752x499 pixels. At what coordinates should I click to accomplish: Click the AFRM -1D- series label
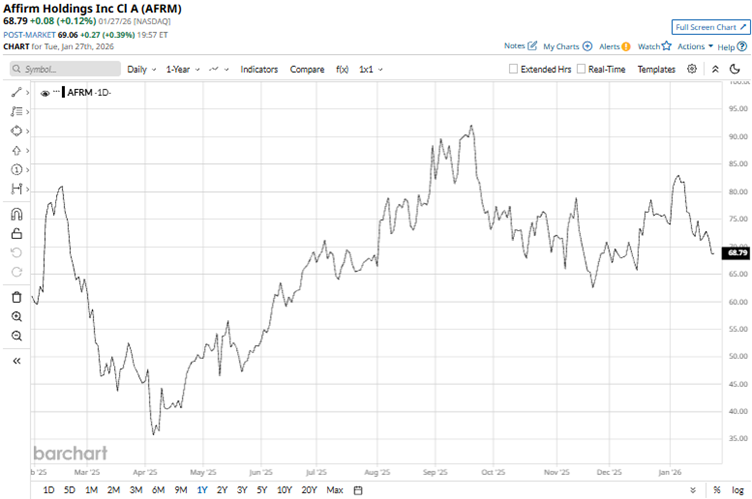click(89, 93)
